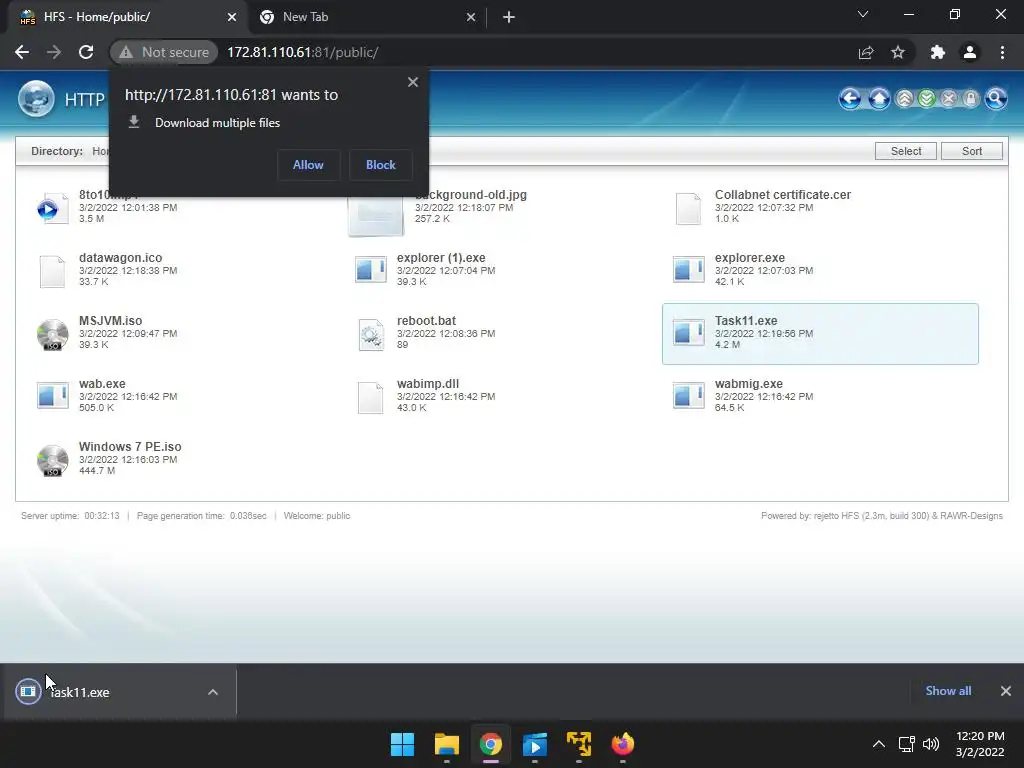Viewport: 1024px width, 768px height.
Task: Click the HFS home/up-folder icon
Action: pos(879,99)
